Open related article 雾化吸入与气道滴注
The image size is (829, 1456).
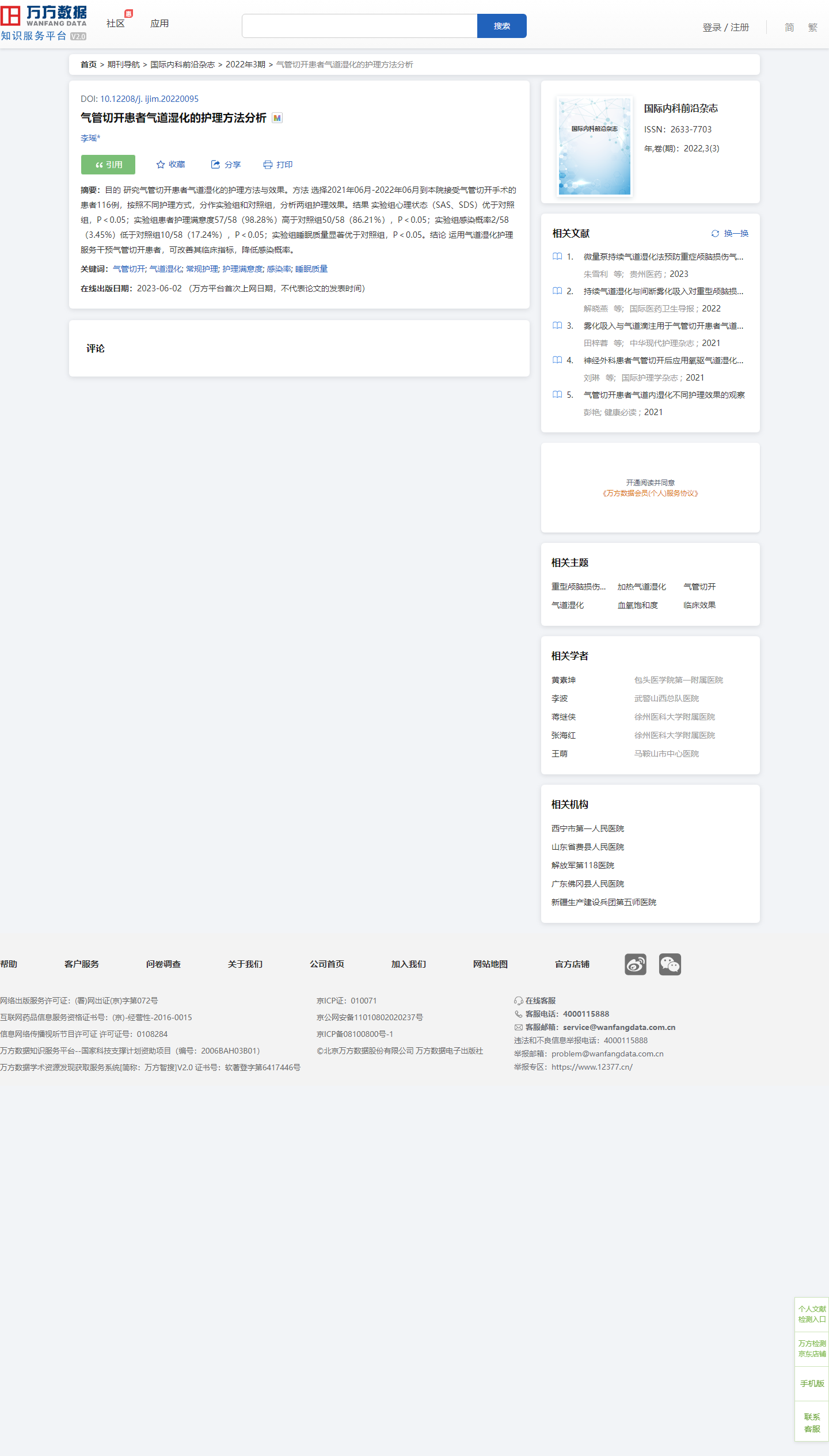click(x=663, y=325)
